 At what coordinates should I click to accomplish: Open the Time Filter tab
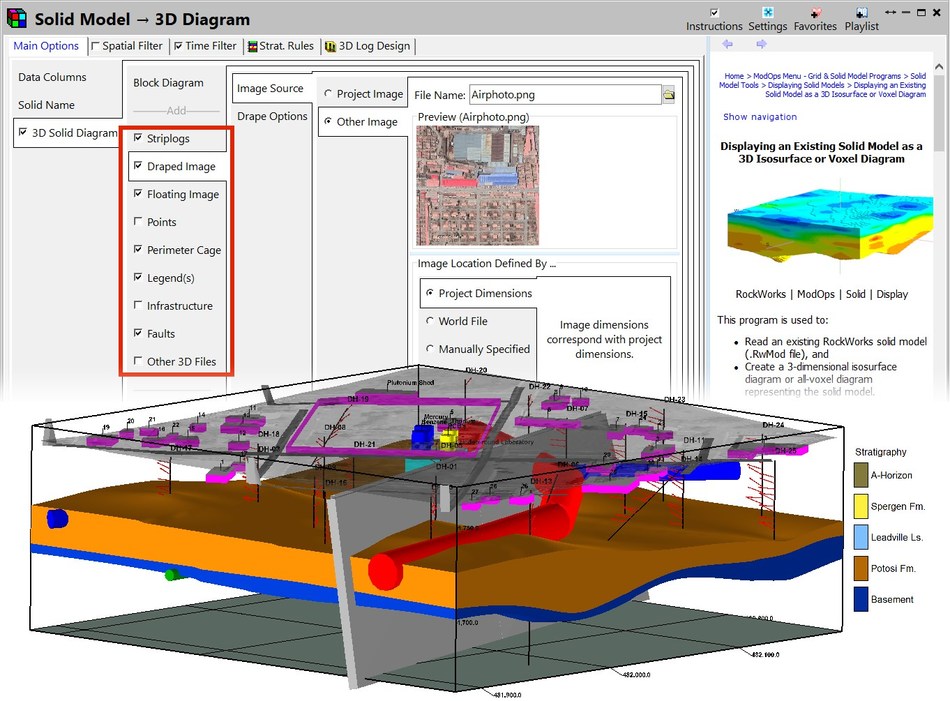[x=208, y=46]
